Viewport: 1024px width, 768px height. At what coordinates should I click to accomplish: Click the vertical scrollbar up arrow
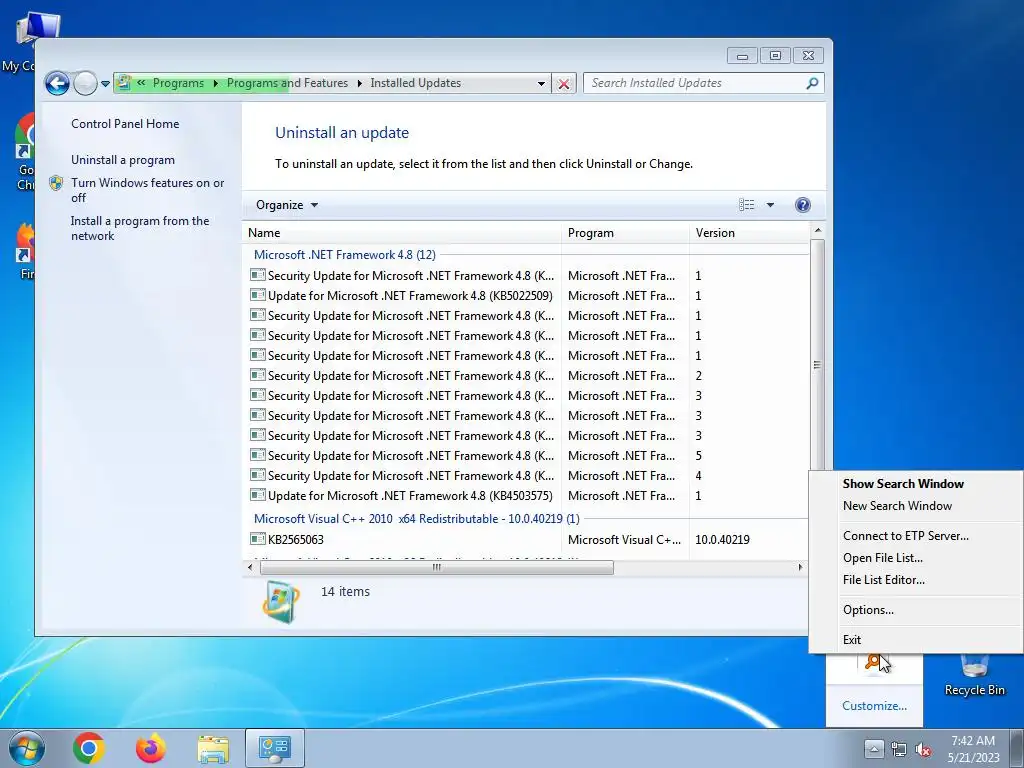coord(818,231)
